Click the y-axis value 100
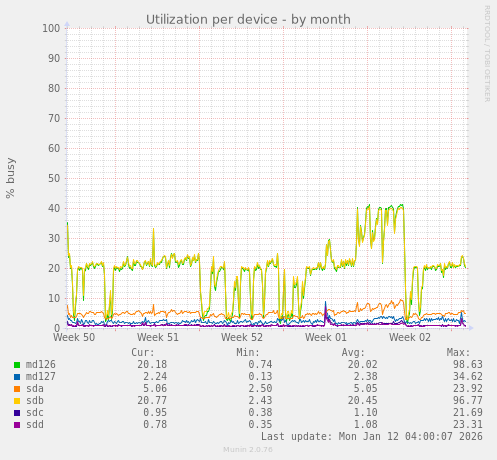 click(x=51, y=28)
